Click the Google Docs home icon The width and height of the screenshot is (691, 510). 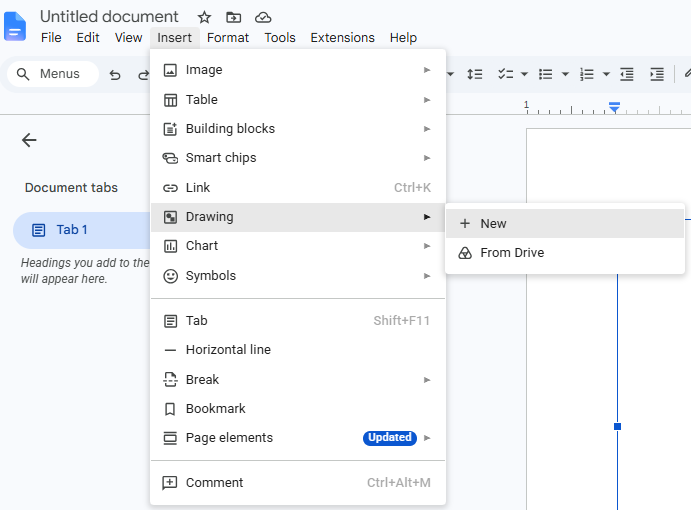[x=15, y=26]
